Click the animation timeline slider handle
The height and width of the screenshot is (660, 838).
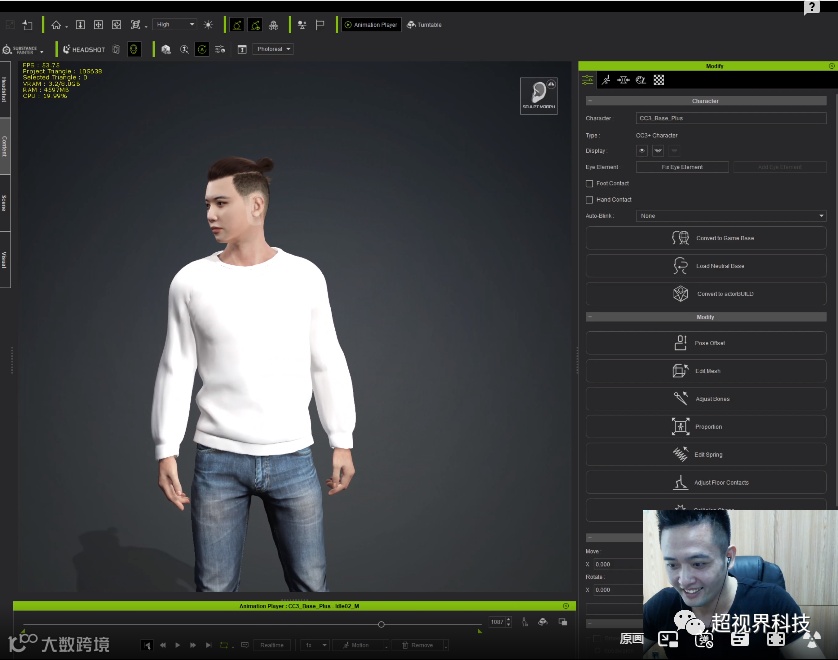(381, 624)
